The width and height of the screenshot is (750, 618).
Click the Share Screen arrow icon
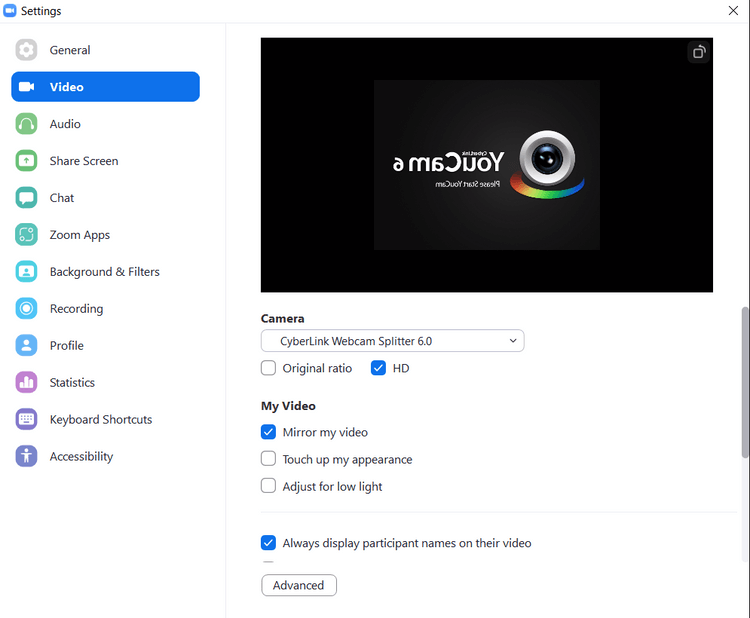[x=26, y=161]
